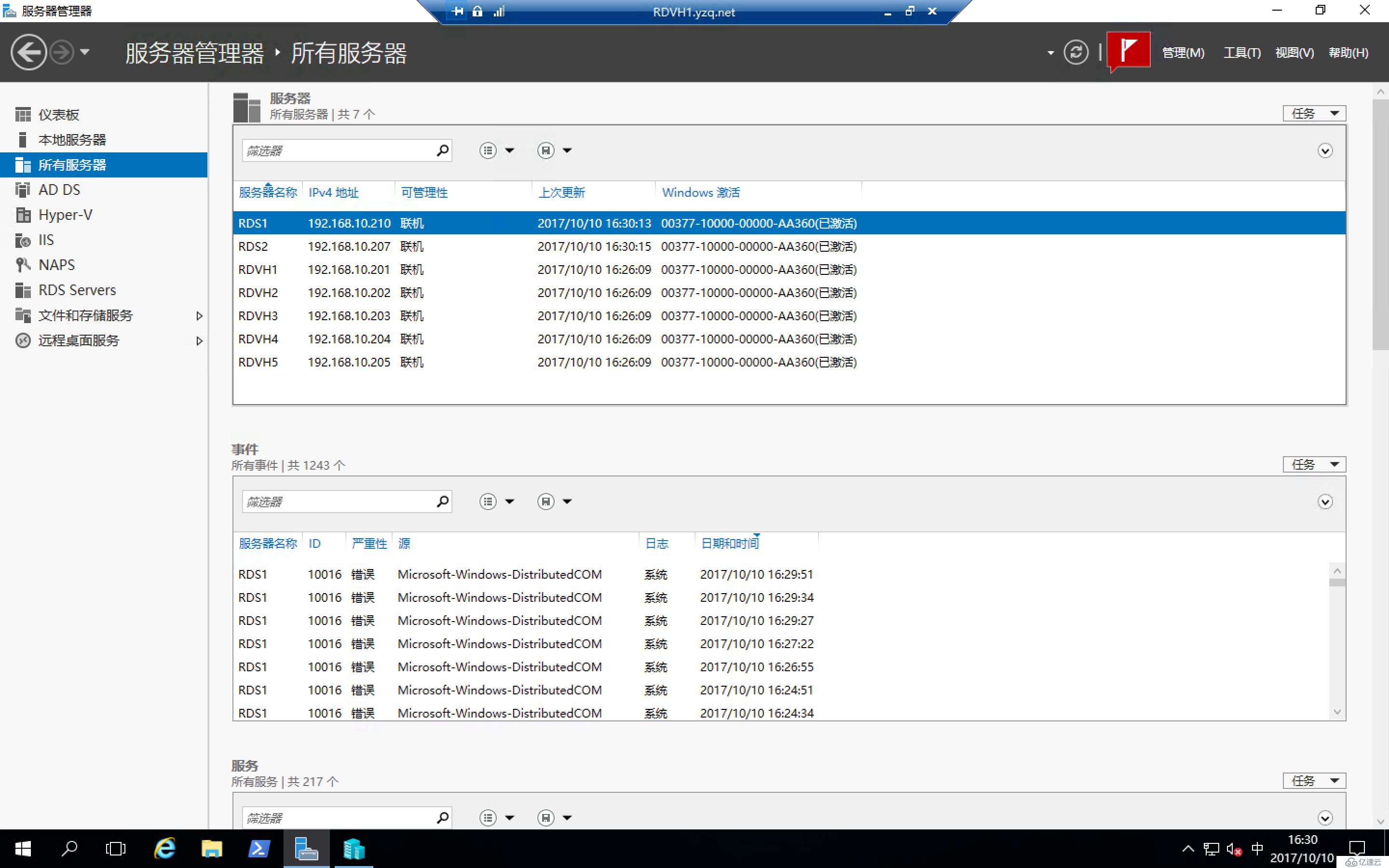This screenshot has height=868, width=1389.
Task: Open the 视图(V) menu
Action: (1294, 53)
